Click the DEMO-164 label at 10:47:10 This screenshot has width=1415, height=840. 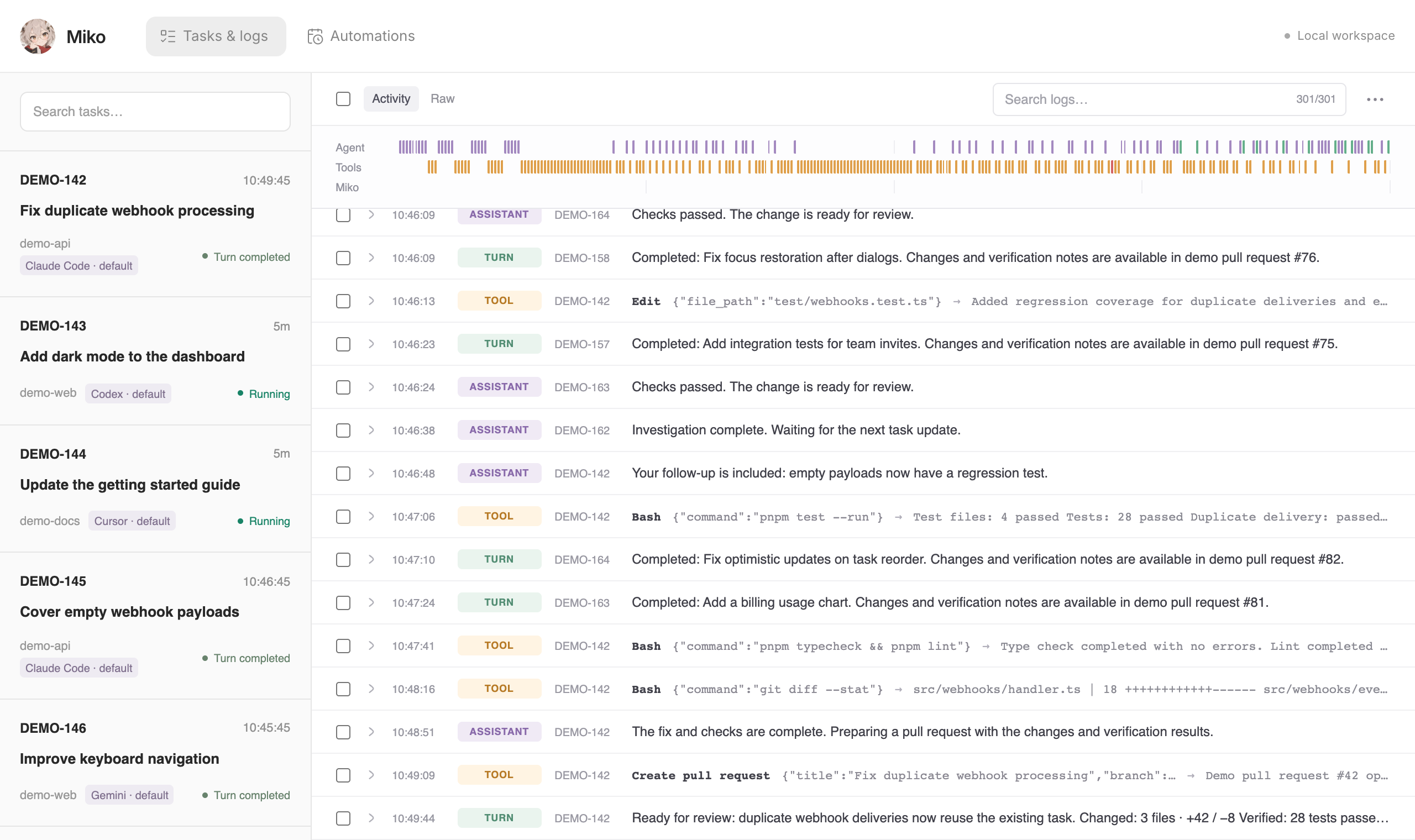coord(582,560)
